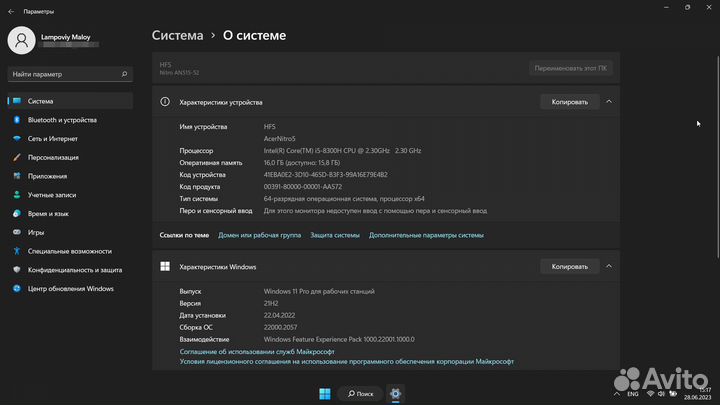Screen dimensions: 720x405
Task: Click the Wi-Fi tray icon
Action: [650, 394]
